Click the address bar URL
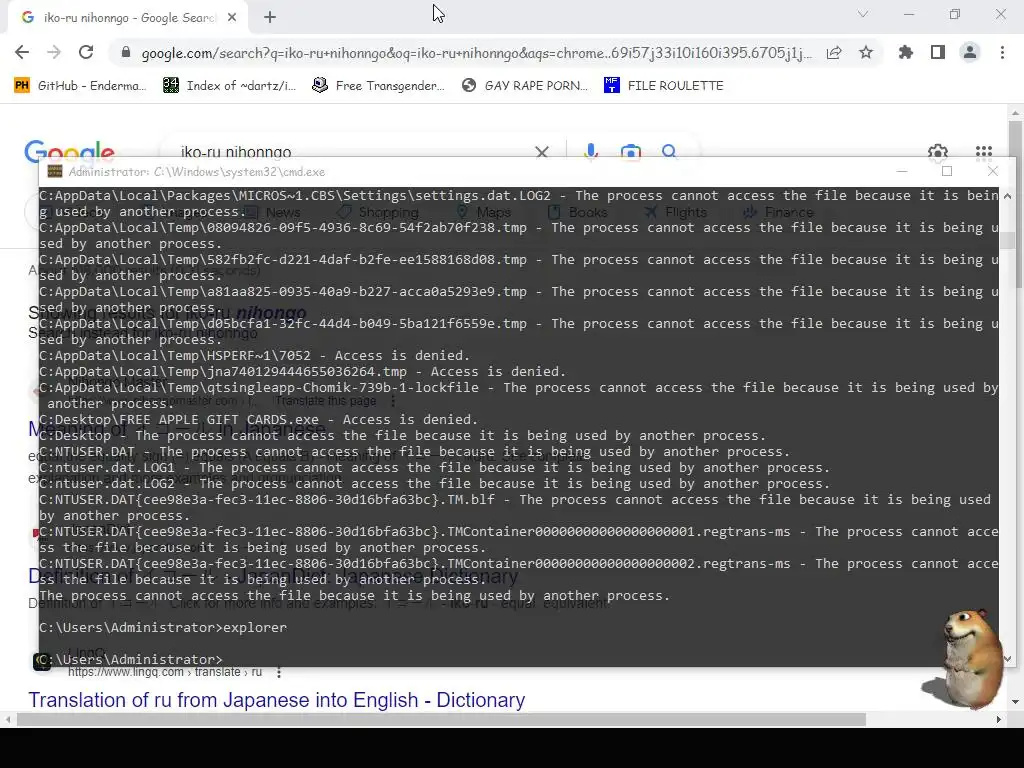The height and width of the screenshot is (768, 1024). 477,53
